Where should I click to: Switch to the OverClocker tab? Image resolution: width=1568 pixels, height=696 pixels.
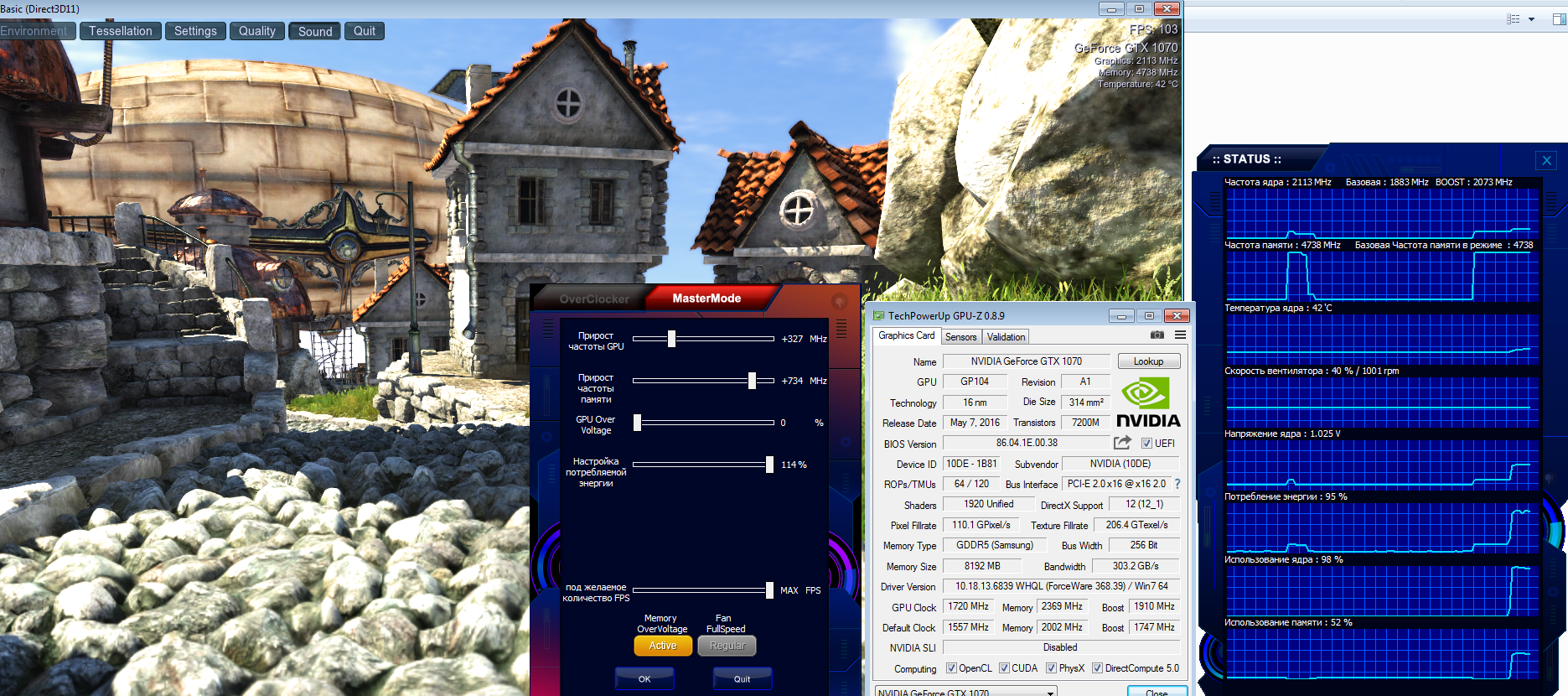coord(594,299)
